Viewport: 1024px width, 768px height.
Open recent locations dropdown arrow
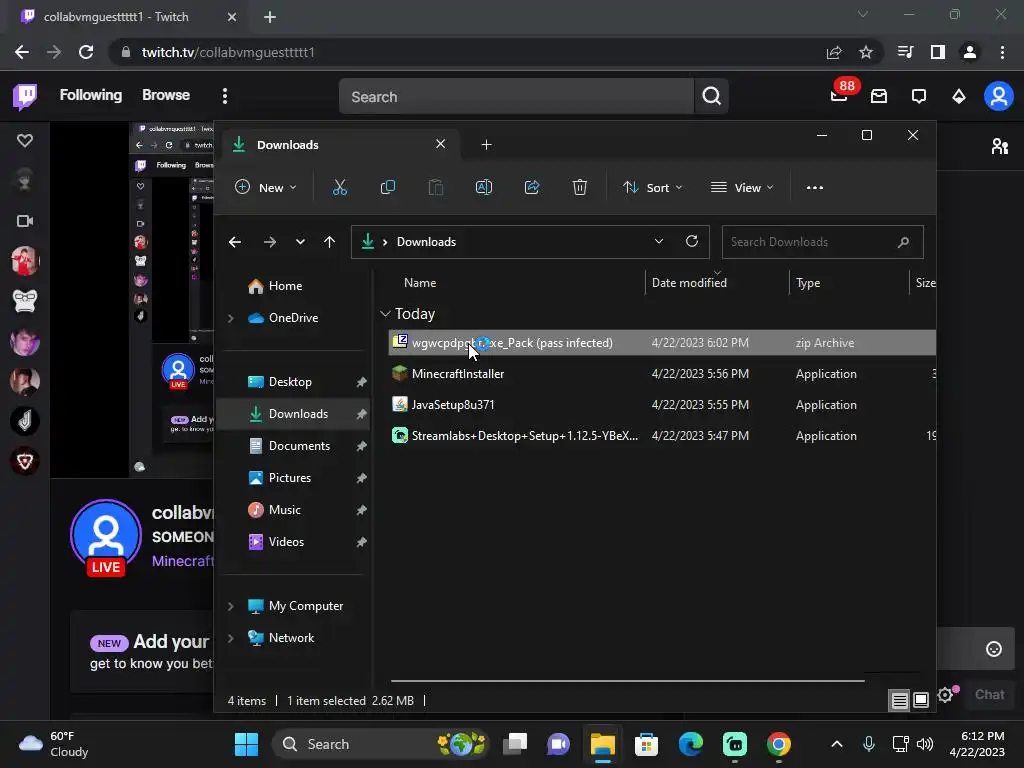[x=300, y=242]
